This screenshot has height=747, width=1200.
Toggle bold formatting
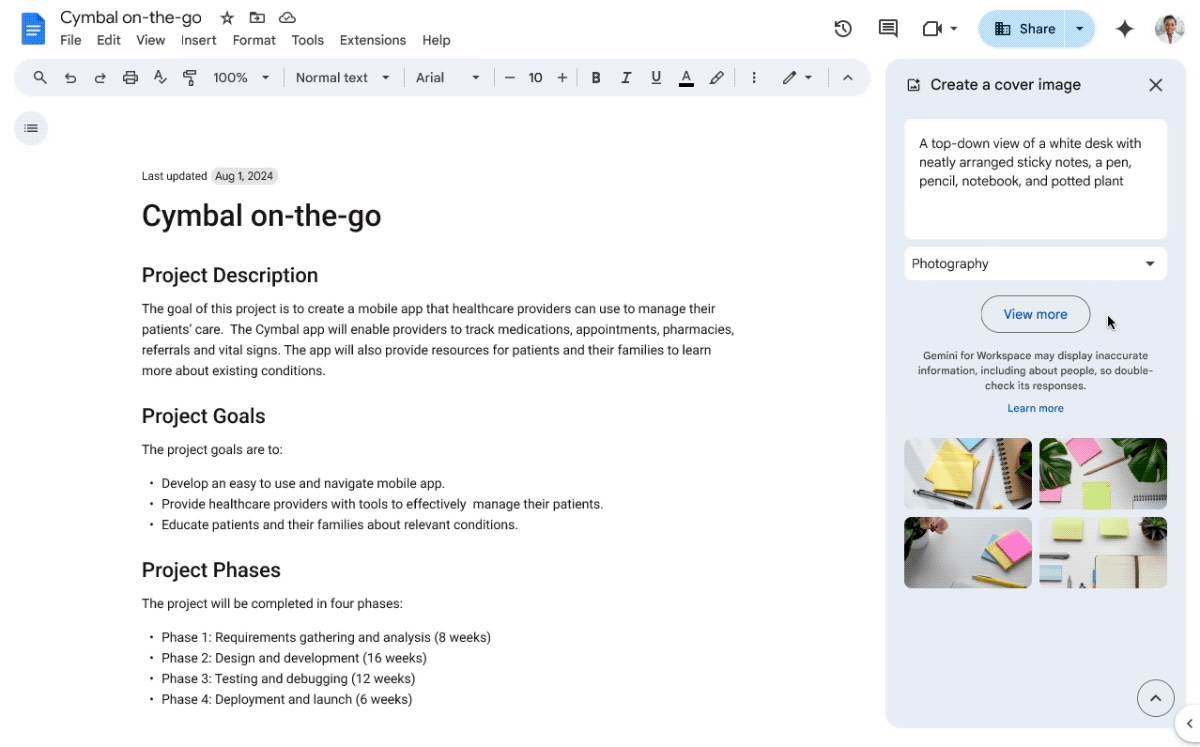coord(596,77)
